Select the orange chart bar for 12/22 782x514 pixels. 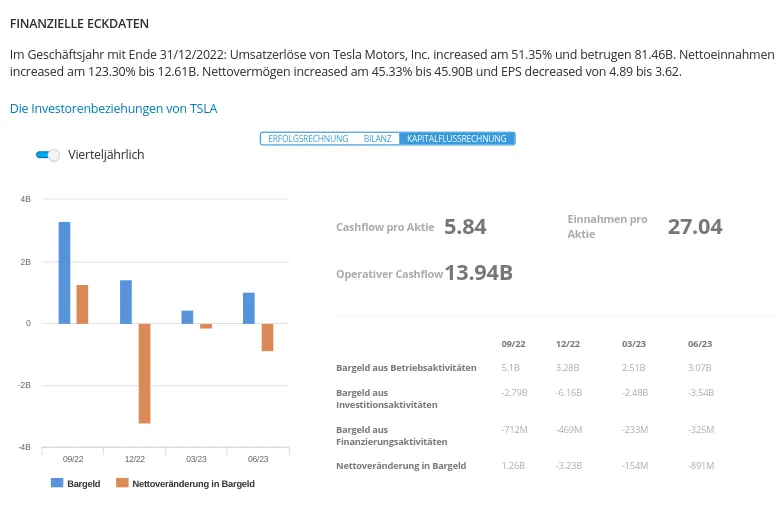[144, 373]
